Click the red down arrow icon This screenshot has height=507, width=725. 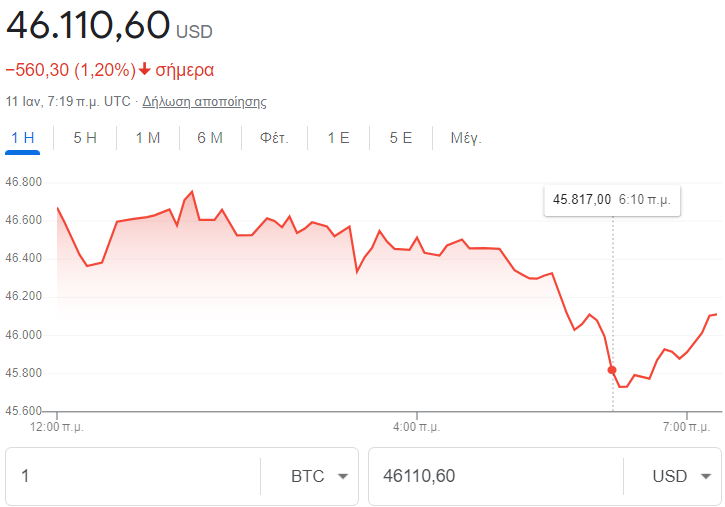(x=145, y=70)
